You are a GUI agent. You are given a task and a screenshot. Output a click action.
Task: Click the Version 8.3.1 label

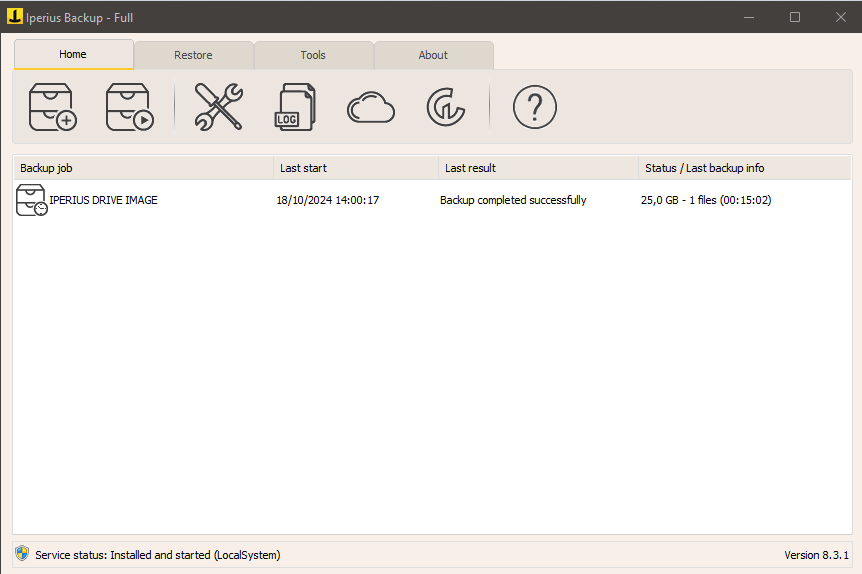pyautogui.click(x=816, y=555)
